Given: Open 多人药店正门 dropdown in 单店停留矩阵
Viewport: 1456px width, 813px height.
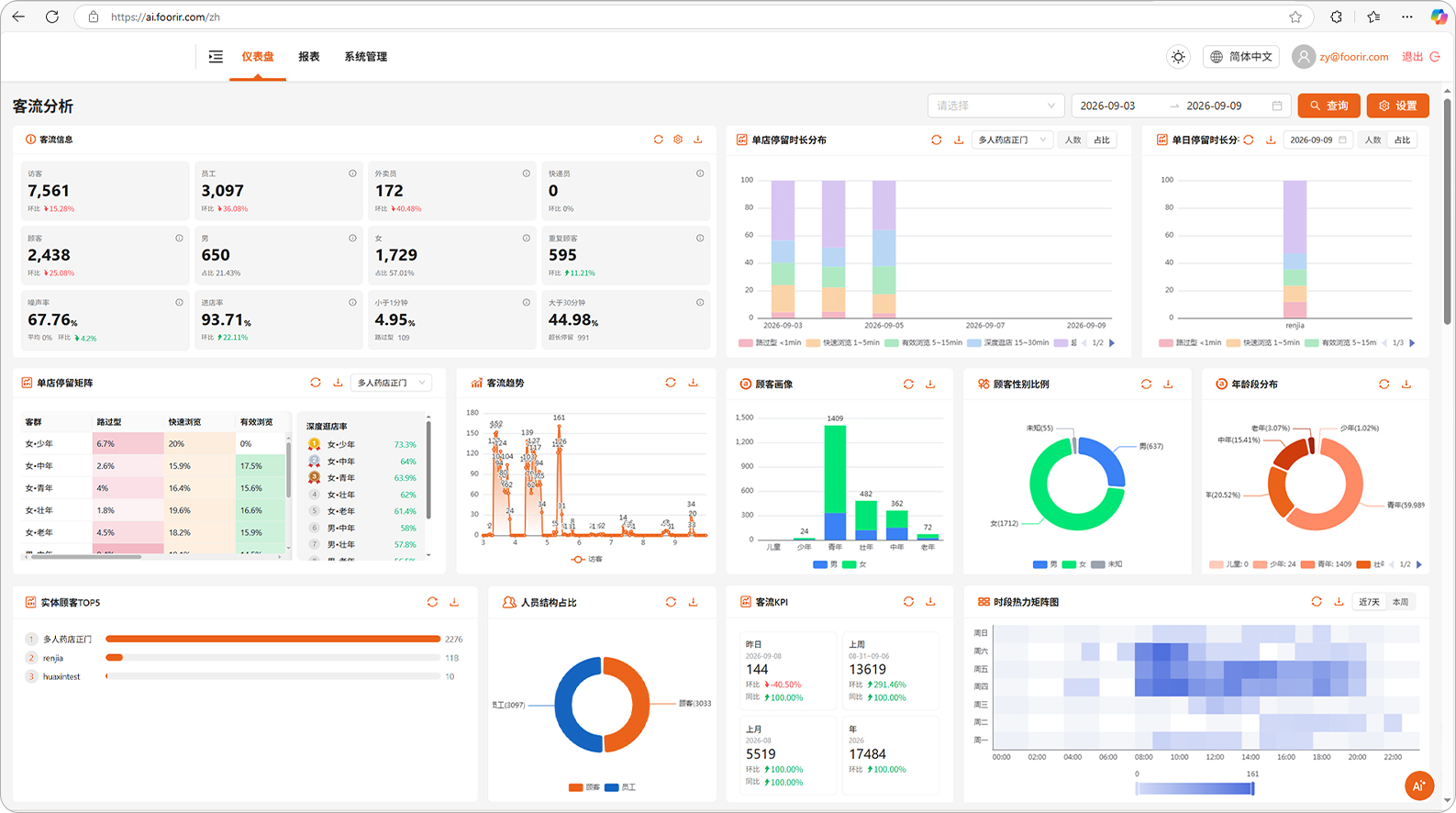Looking at the screenshot, I should click(392, 383).
